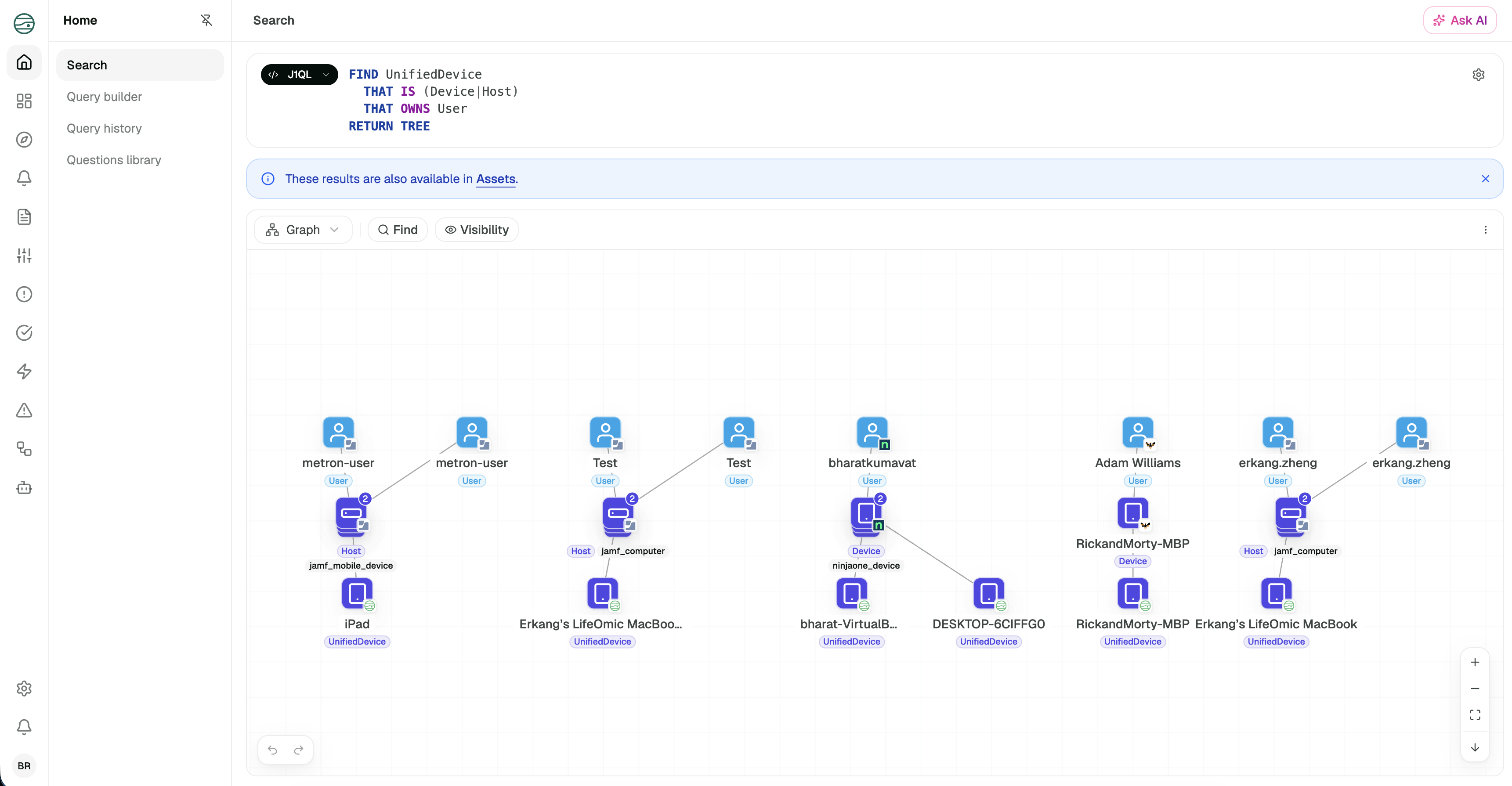Open the dashboards grid icon
The width and height of the screenshot is (1512, 786).
(x=24, y=101)
